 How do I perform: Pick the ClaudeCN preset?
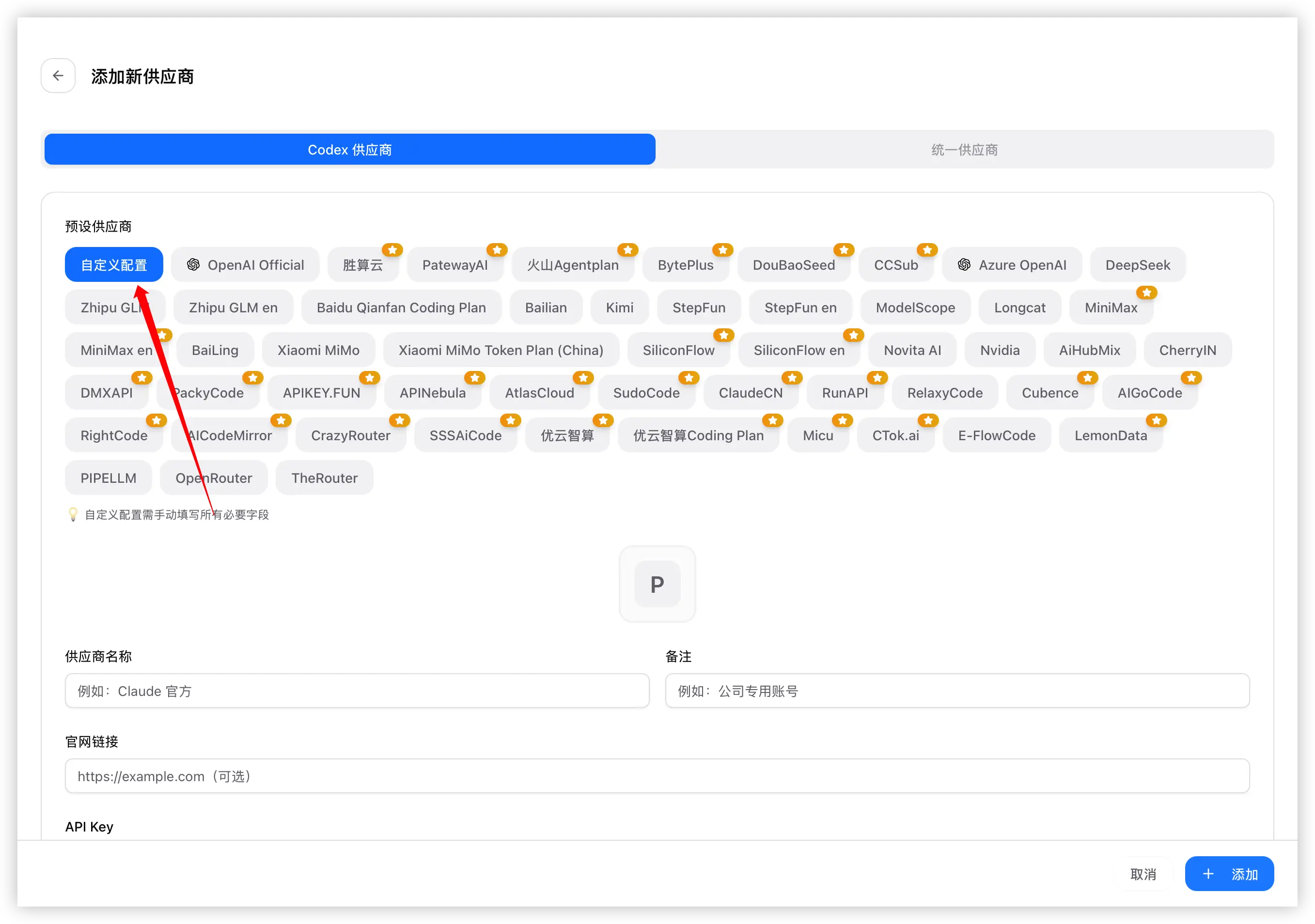[x=751, y=393]
